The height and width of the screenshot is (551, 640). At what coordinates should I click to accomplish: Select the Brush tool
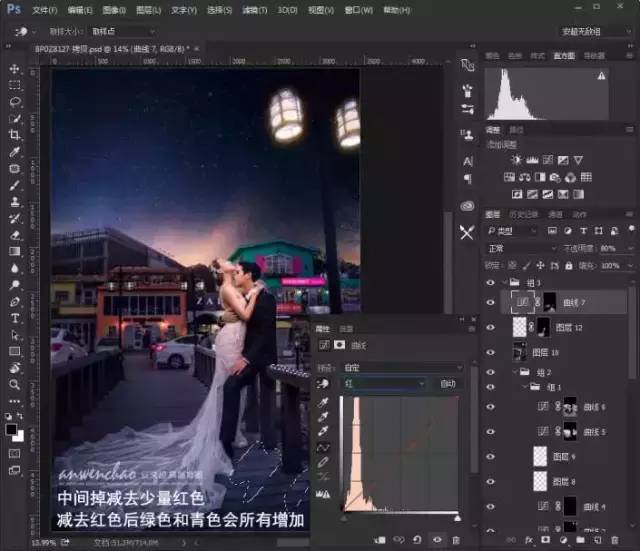(15, 185)
